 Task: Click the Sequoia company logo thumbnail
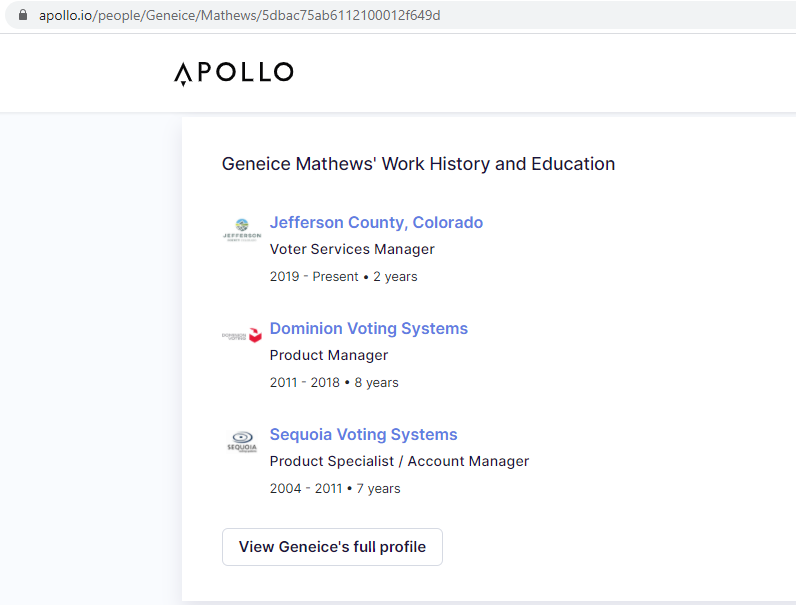click(242, 442)
